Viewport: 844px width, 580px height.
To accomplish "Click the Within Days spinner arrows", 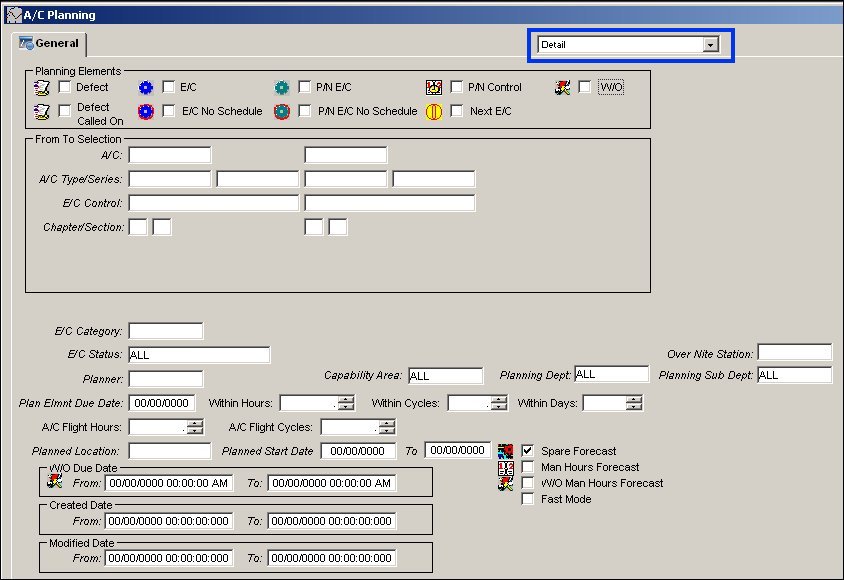I will [x=634, y=403].
